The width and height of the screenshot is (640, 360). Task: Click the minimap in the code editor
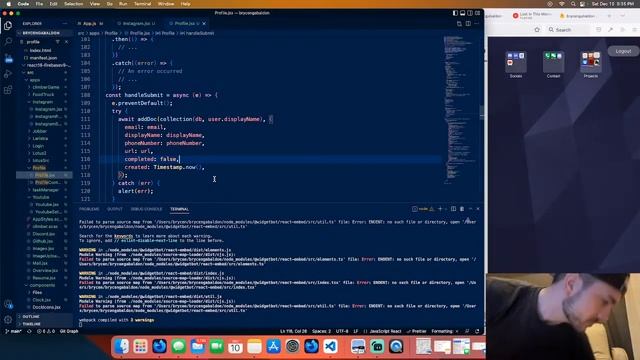pyautogui.click(x=459, y=110)
